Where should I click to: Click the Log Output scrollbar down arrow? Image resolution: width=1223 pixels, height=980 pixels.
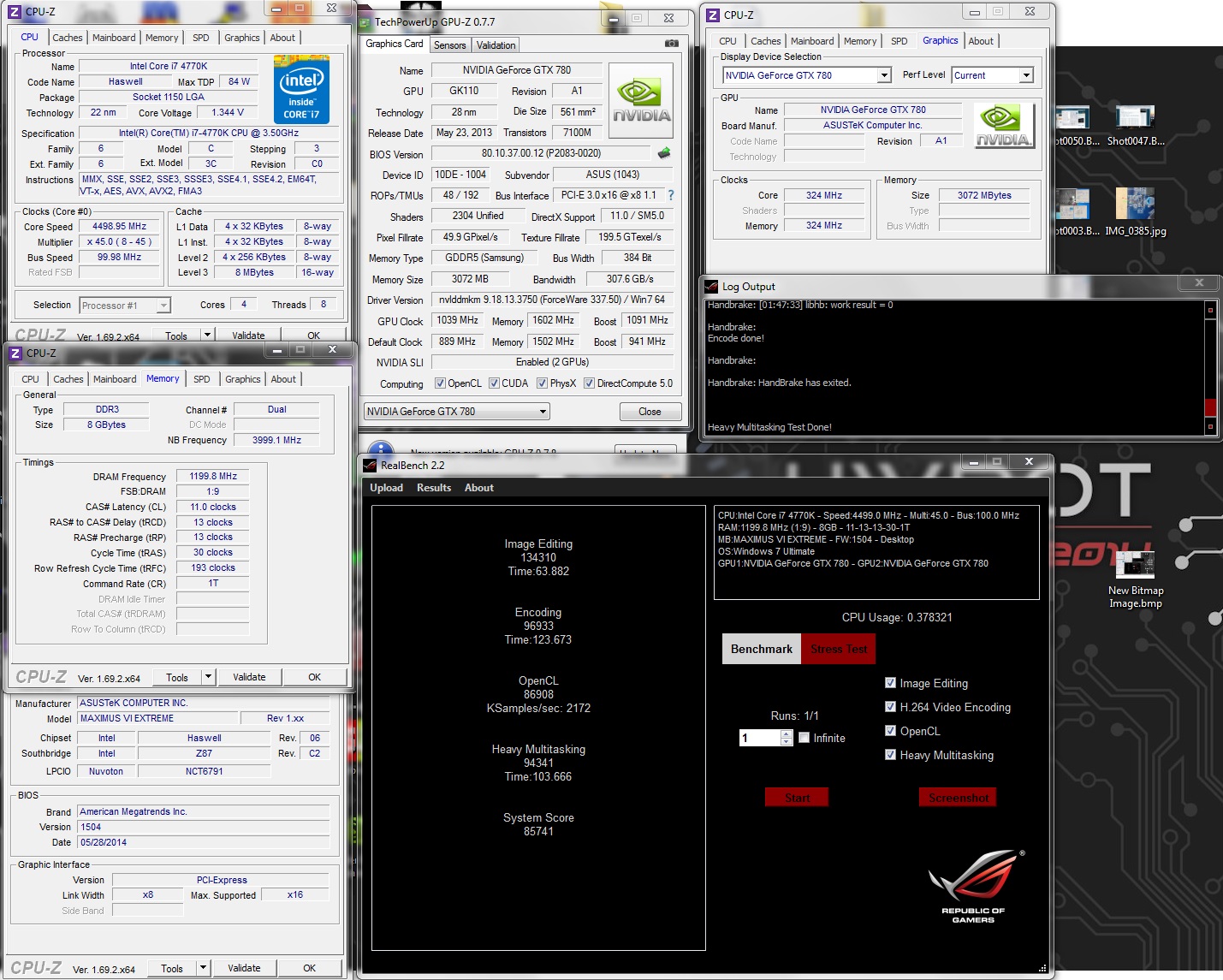pyautogui.click(x=1210, y=426)
